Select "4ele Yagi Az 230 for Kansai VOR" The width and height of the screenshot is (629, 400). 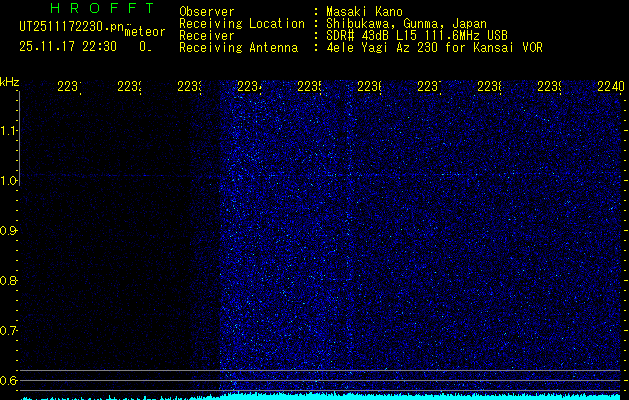click(434, 48)
